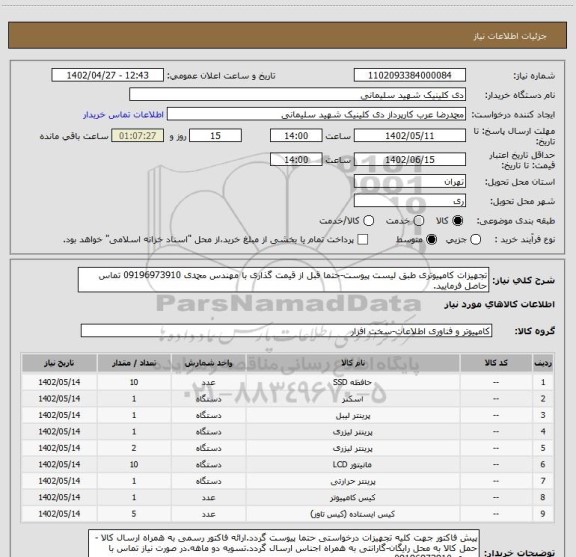
Task: Click the buyer notes text area
Action: tap(284, 543)
